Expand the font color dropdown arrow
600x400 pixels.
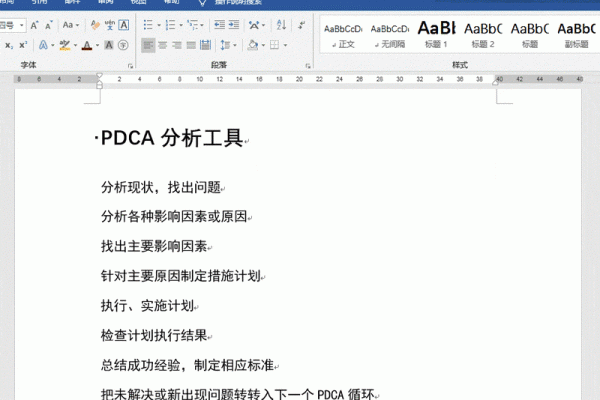(x=97, y=46)
